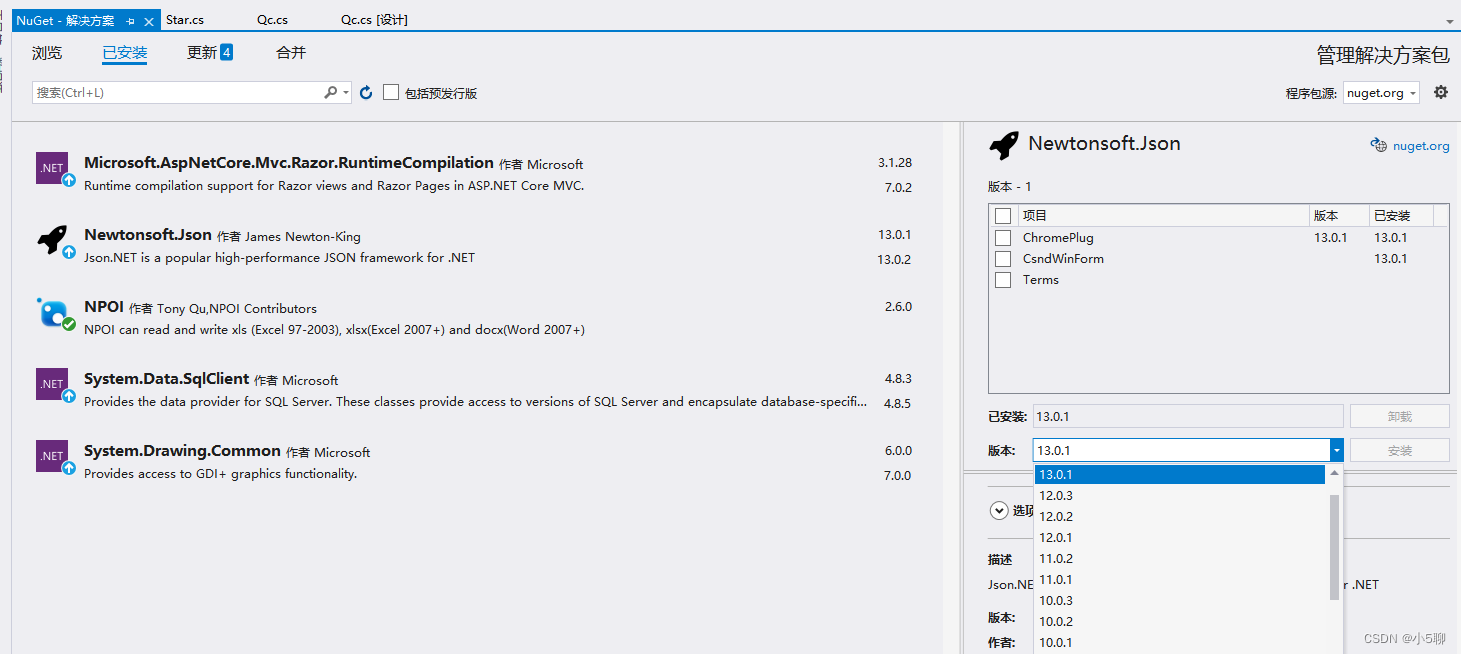Viewport: 1461px width, 654px height.
Task: Select version 12.0.3 from the version list
Action: (x=1056, y=495)
